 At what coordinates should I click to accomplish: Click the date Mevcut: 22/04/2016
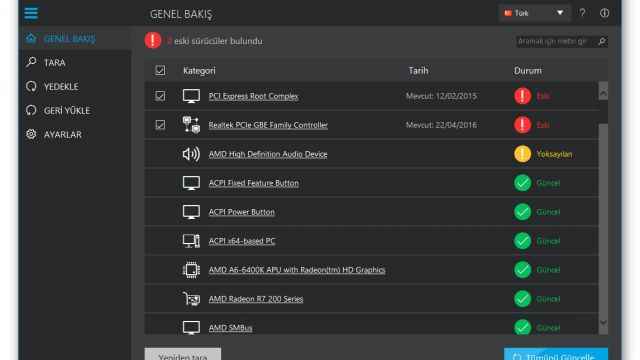[441, 125]
